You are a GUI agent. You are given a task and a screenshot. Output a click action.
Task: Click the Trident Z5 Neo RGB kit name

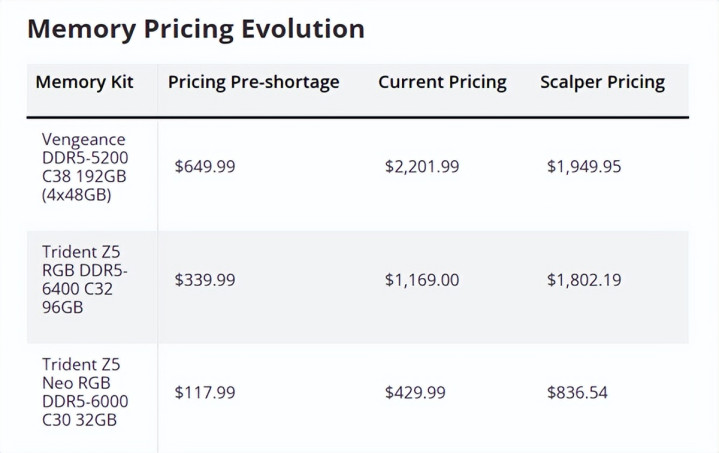[85, 392]
